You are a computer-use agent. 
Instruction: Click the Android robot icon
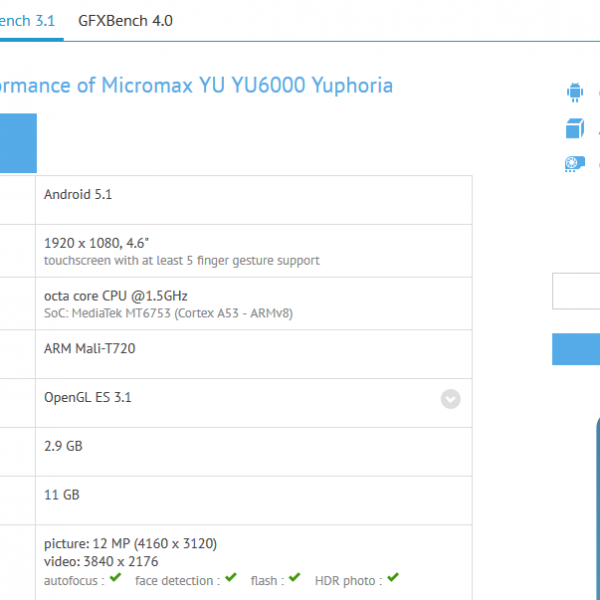tap(575, 93)
